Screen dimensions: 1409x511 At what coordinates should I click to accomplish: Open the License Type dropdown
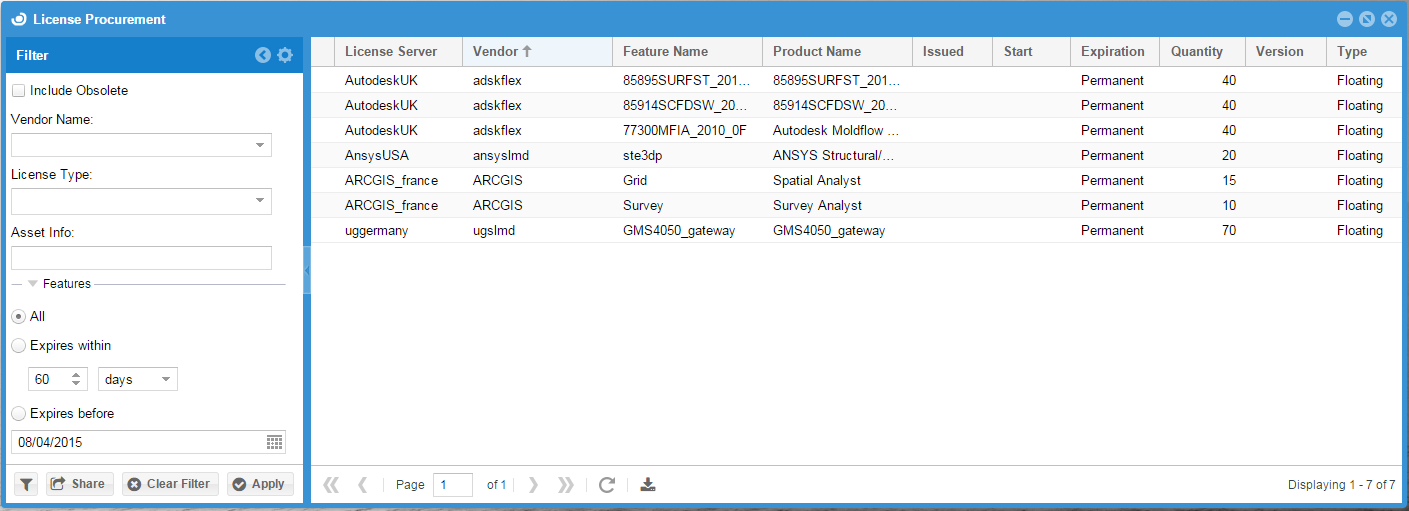click(x=260, y=201)
